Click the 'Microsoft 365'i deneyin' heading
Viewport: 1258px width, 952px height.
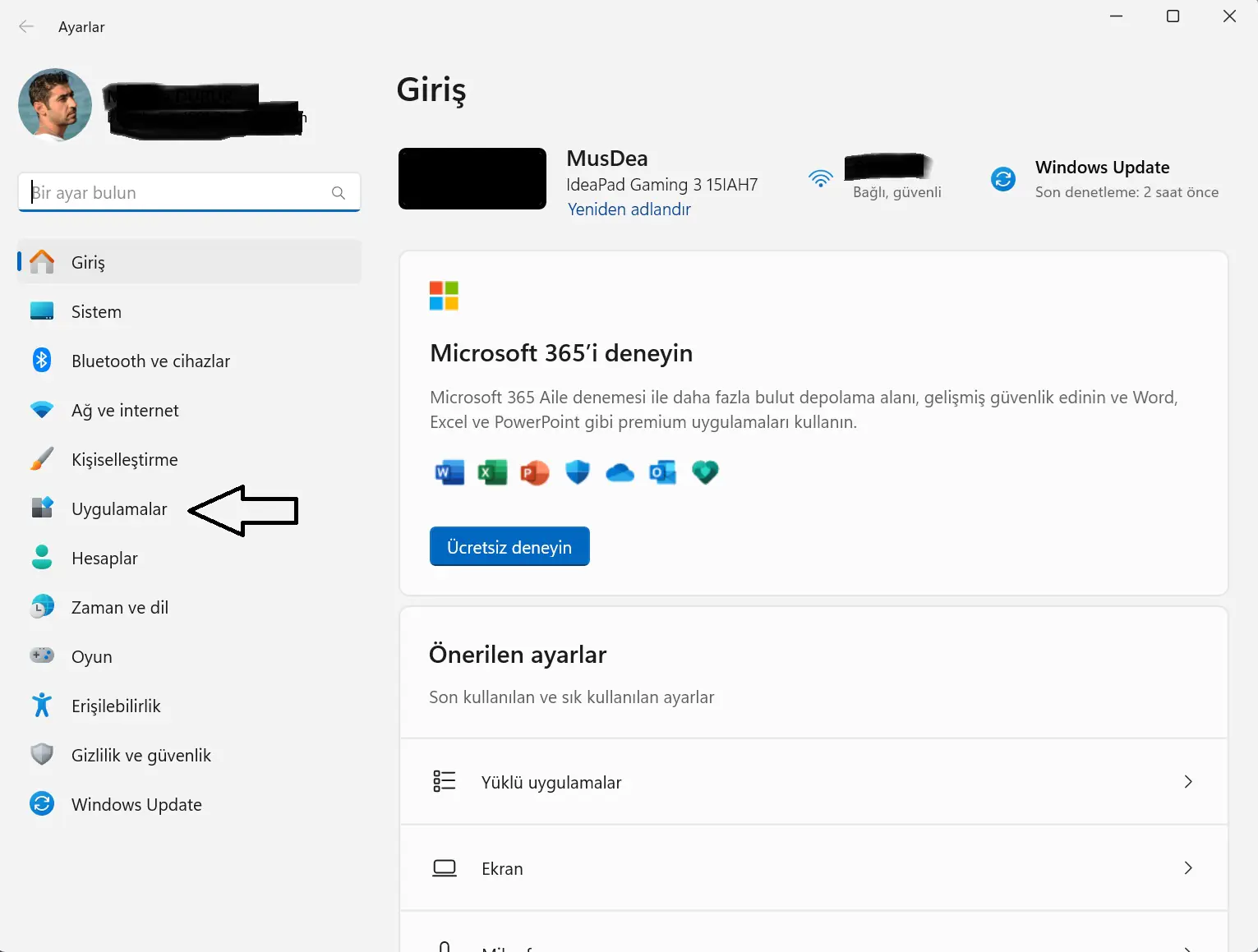tap(561, 353)
